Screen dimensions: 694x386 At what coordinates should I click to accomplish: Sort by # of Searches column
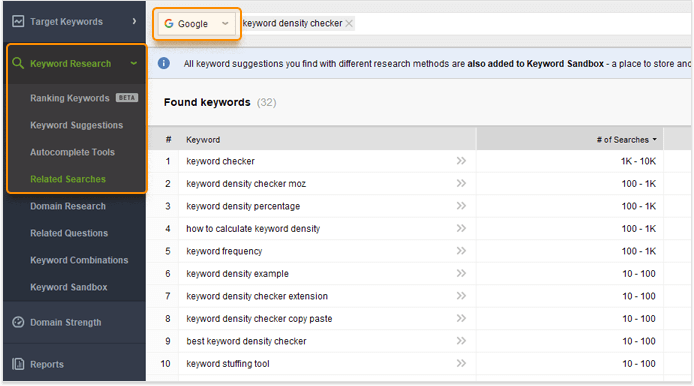626,140
